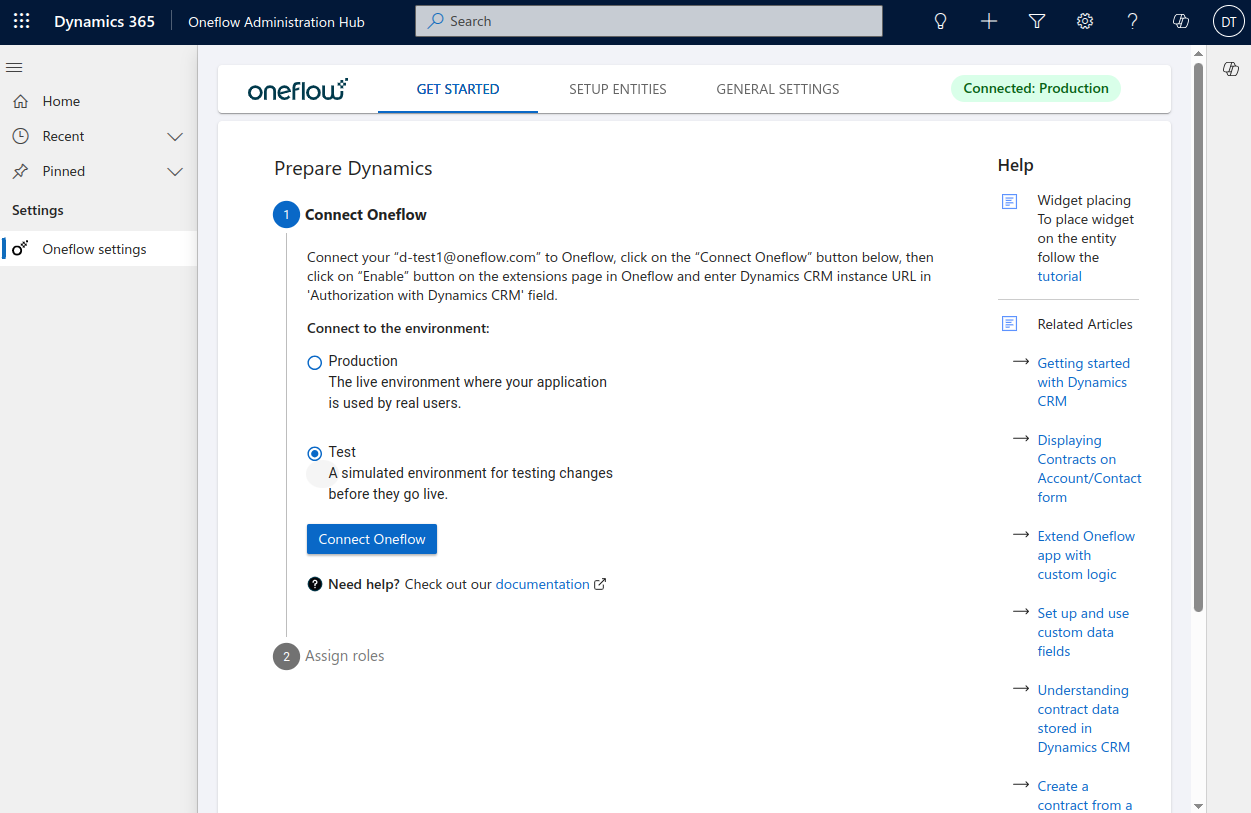Image resolution: width=1251 pixels, height=813 pixels.
Task: Click the Prepare Dynamics heading
Action: coord(353,168)
